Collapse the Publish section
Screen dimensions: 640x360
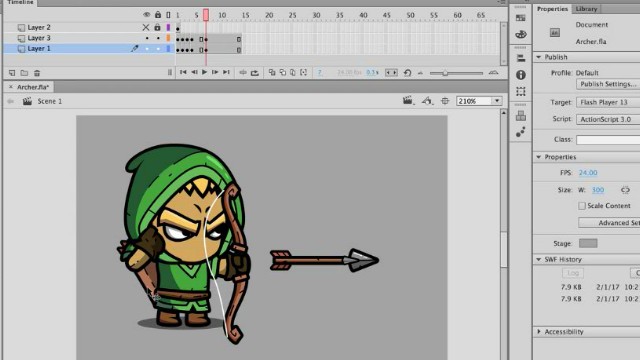(539, 57)
